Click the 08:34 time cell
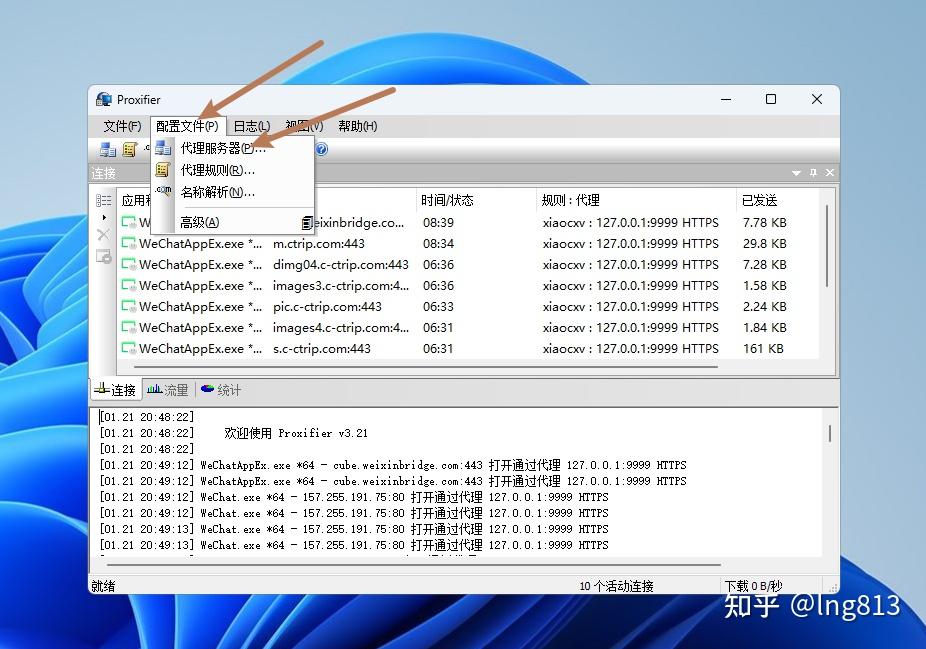Screen dimensions: 926x649 pos(438,244)
